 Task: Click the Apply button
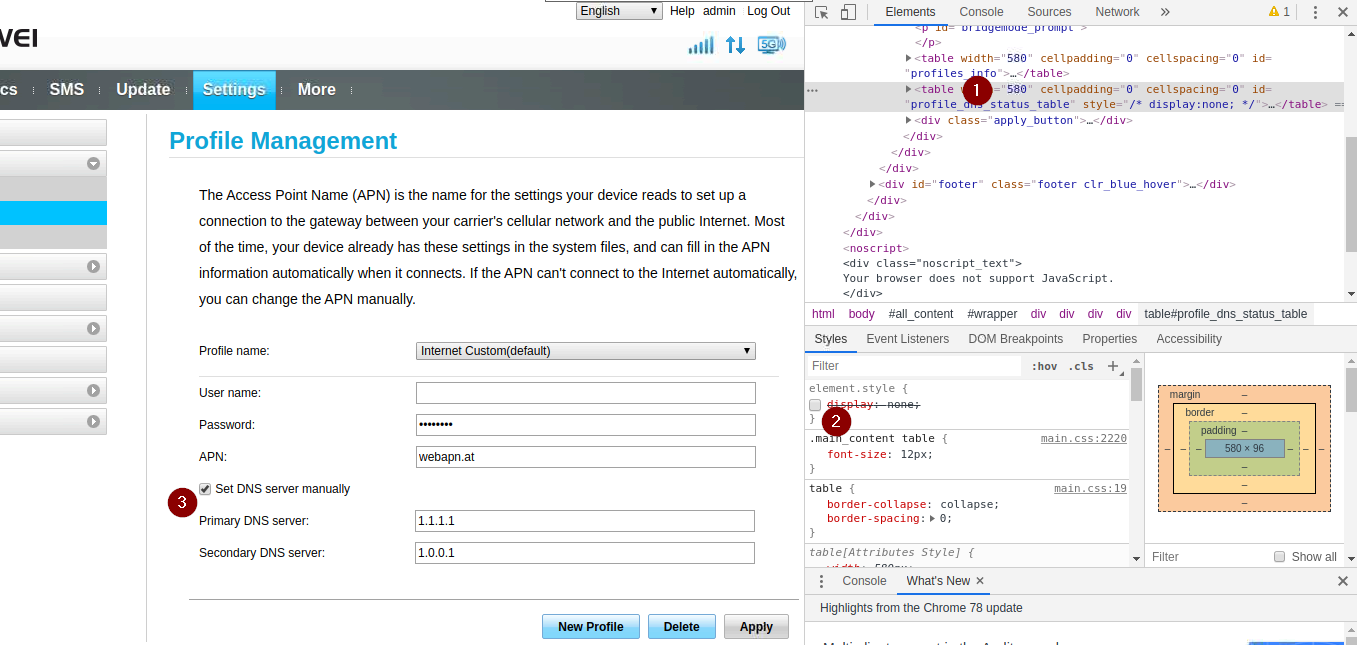pyautogui.click(x=756, y=627)
